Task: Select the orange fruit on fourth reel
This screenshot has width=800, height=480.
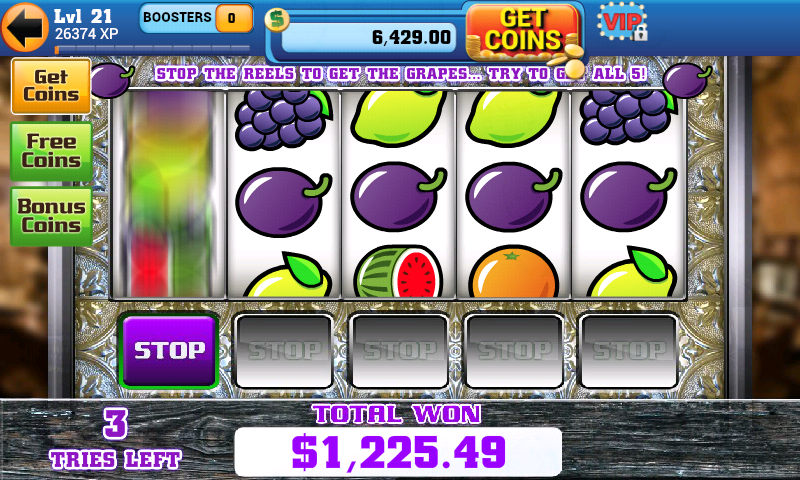Action: pyautogui.click(x=514, y=272)
